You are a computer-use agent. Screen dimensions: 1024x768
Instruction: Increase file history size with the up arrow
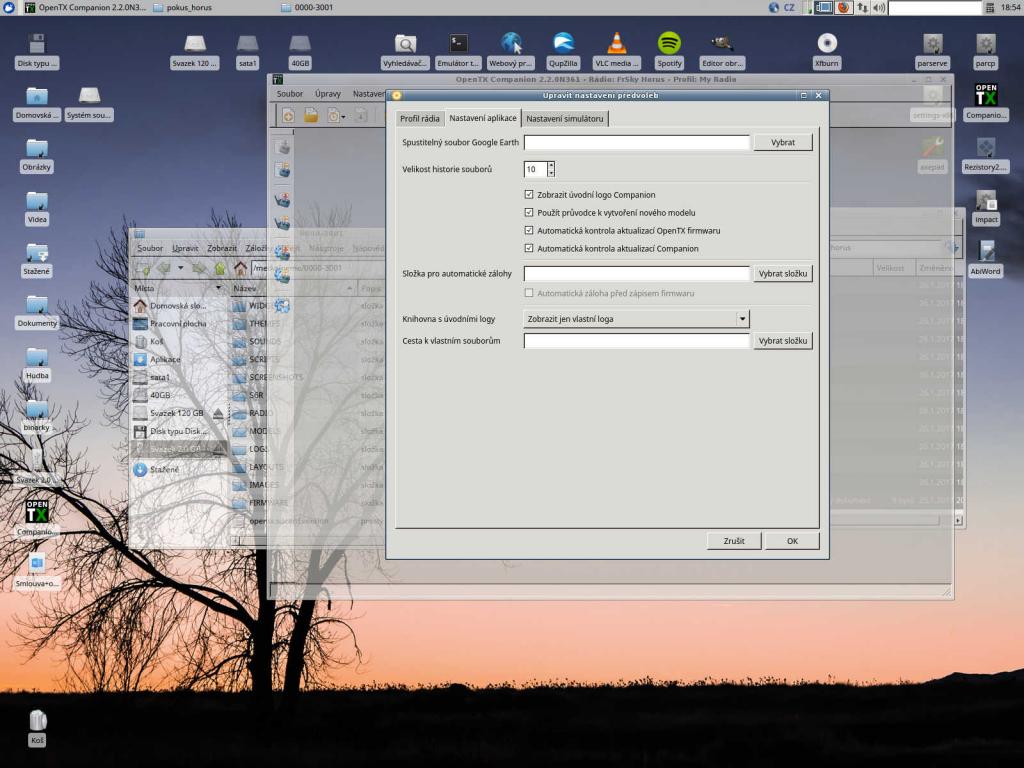[x=551, y=165]
